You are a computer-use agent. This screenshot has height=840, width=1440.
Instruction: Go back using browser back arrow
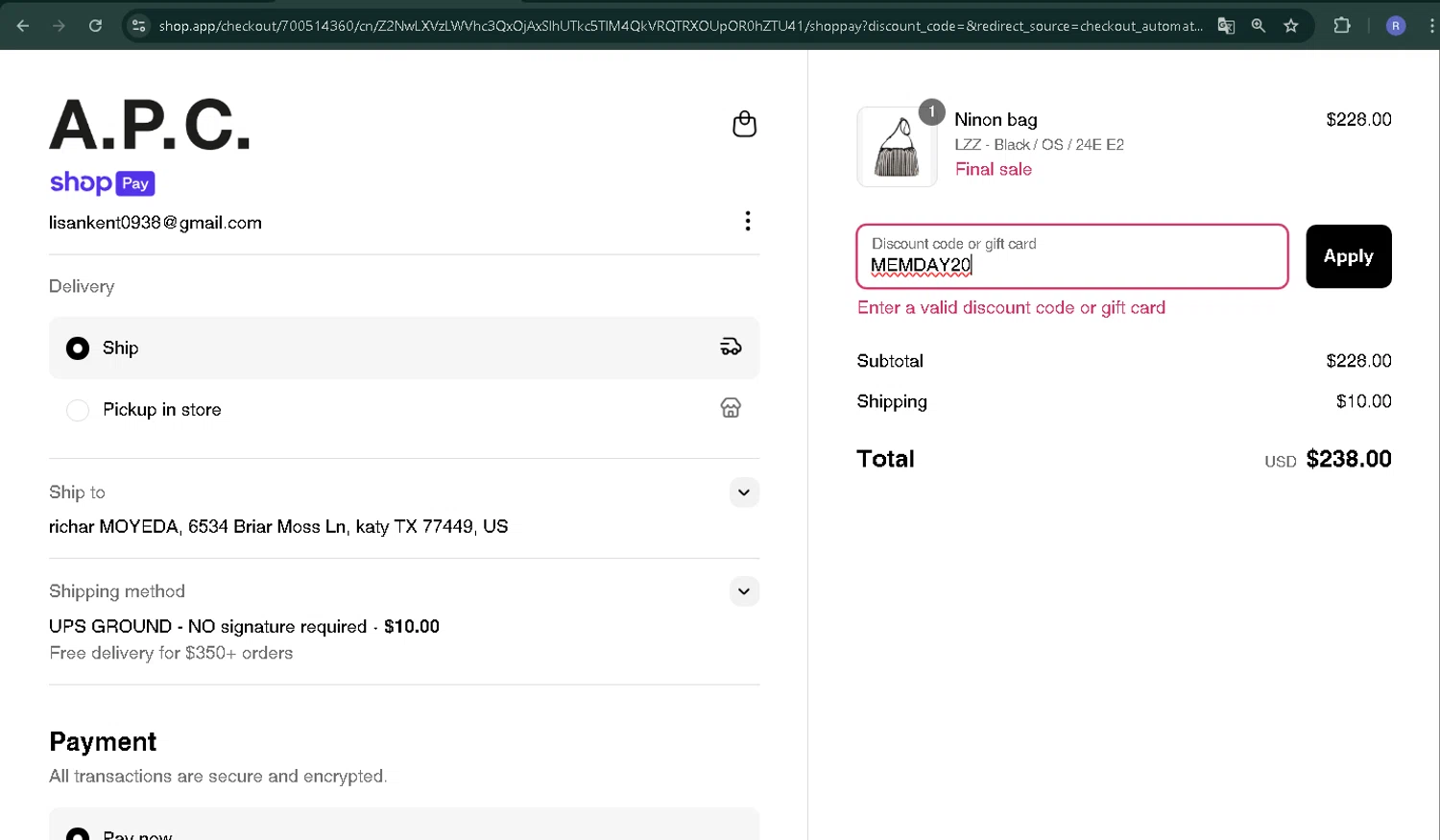tap(23, 26)
